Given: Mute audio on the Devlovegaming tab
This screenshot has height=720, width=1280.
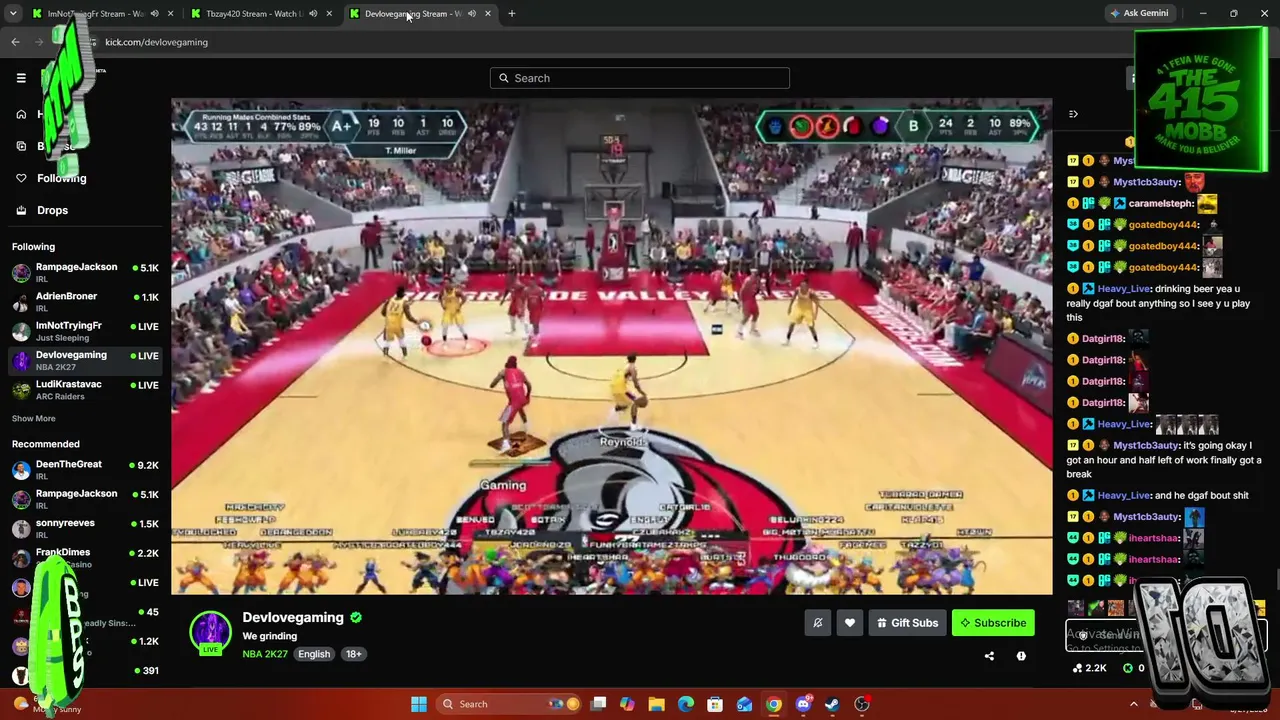Looking at the screenshot, I should (x=471, y=14).
